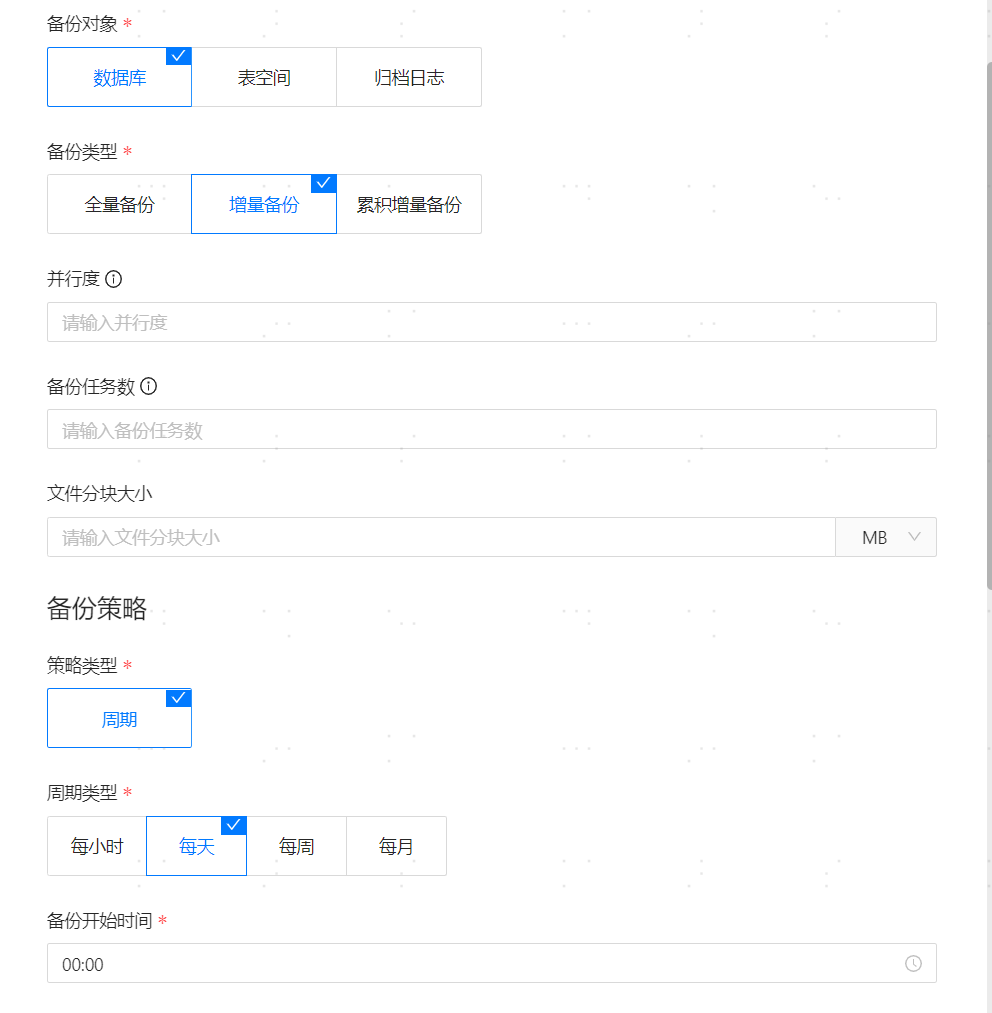
Task: Select 全量备份 backup type
Action: point(119,205)
